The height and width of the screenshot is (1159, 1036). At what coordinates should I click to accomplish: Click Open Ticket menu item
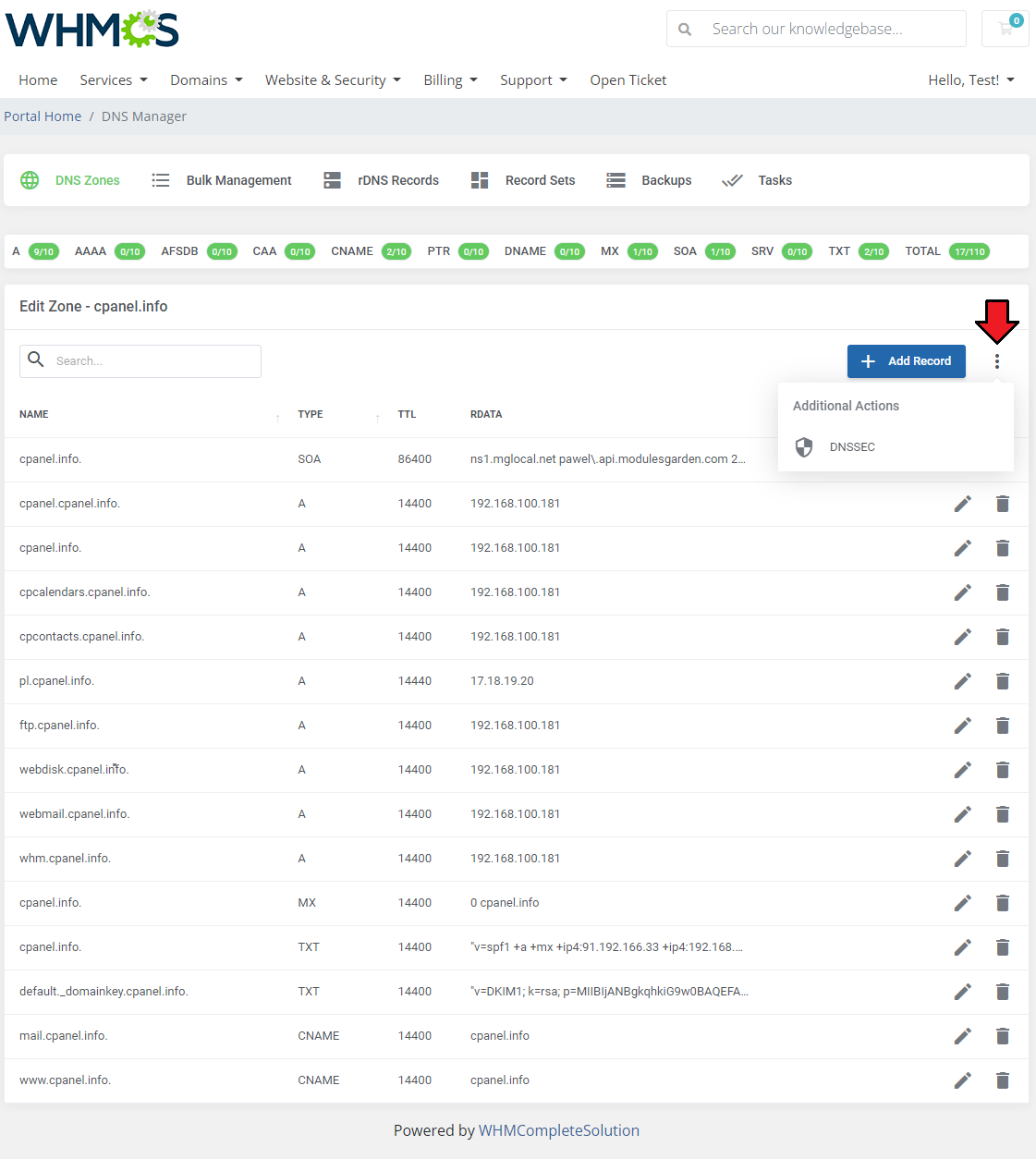628,80
